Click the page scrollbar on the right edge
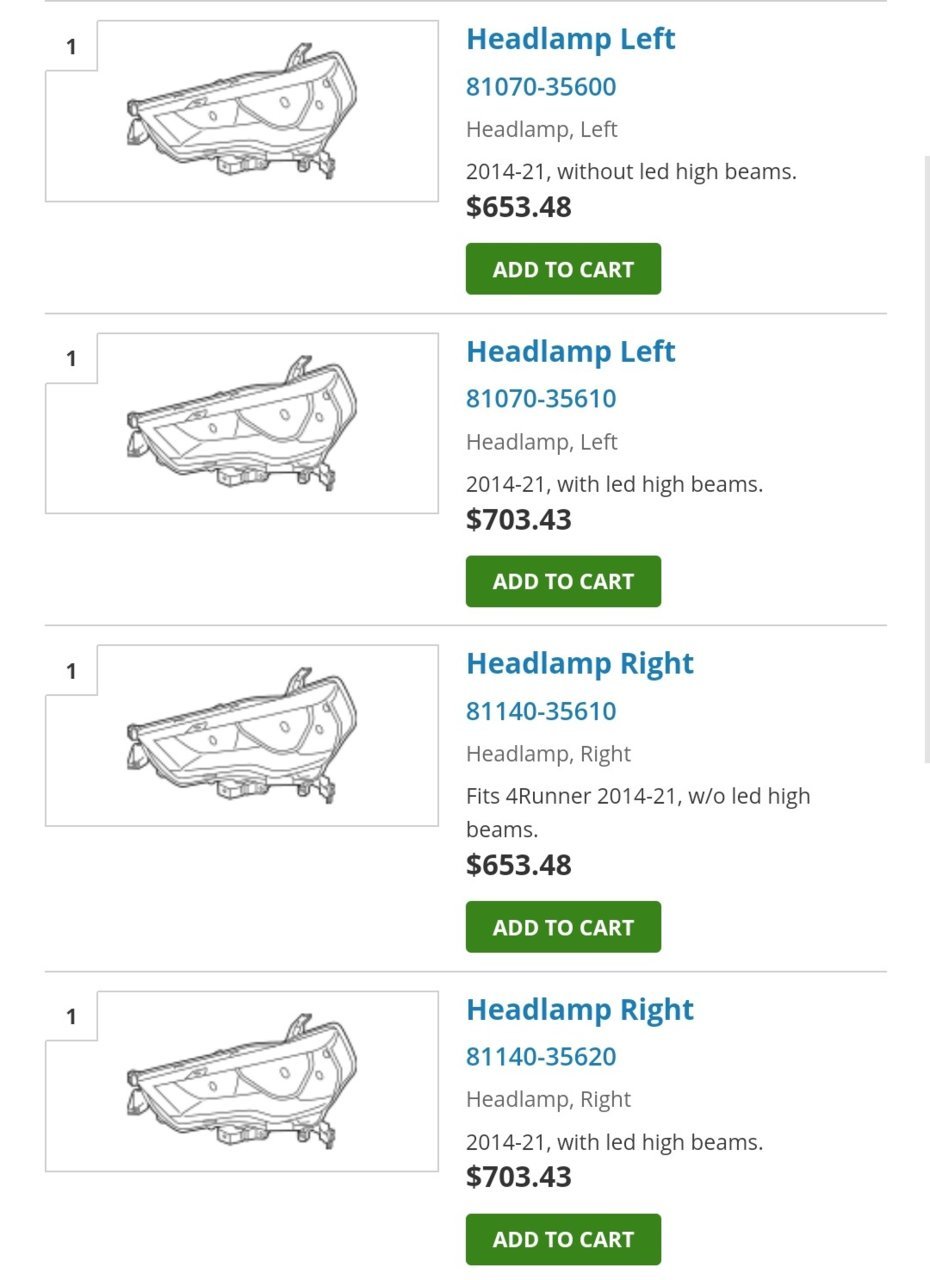Screen dimensions: 930x1280 pos(926,460)
